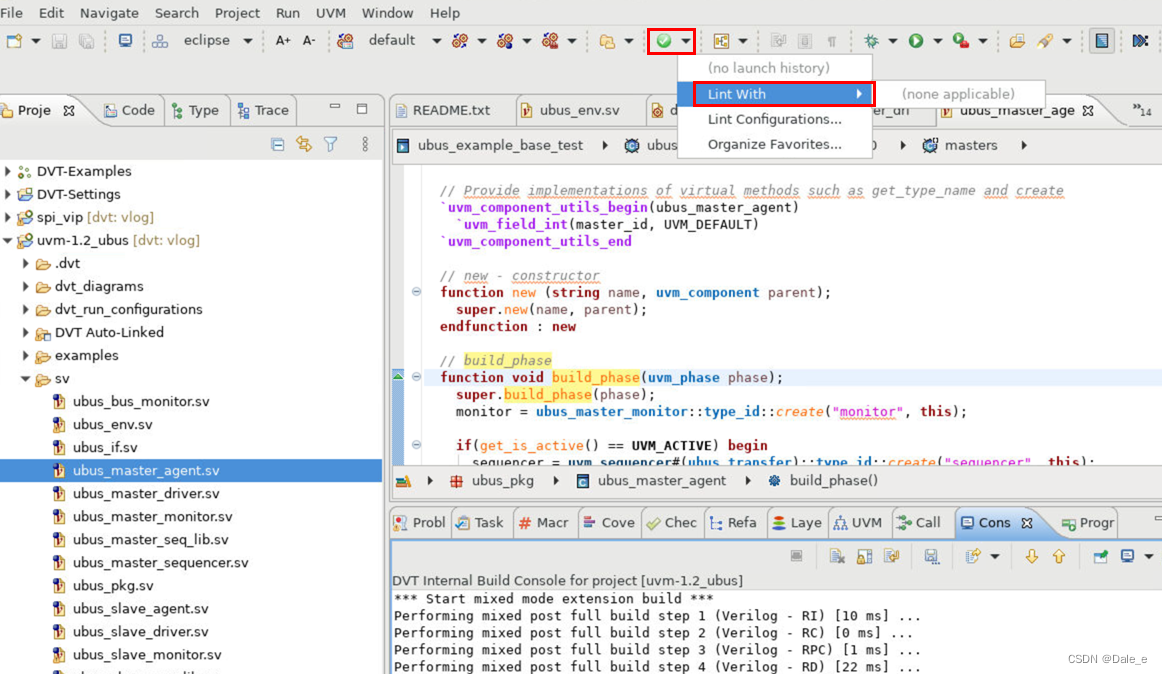Click the New wizard icon in toolbar

point(14,41)
